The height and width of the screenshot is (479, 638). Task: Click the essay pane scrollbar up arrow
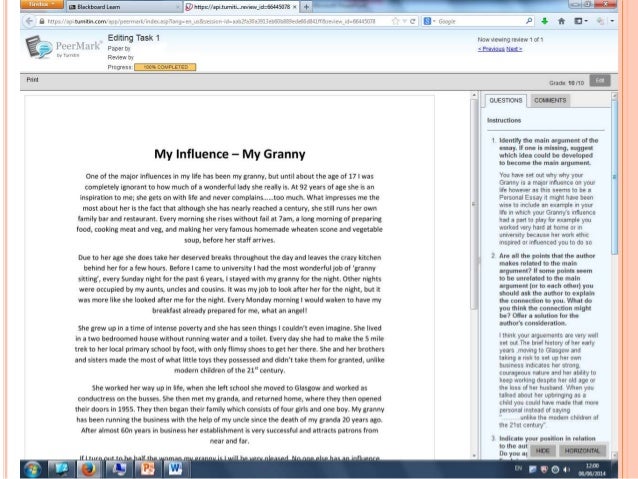[474, 96]
